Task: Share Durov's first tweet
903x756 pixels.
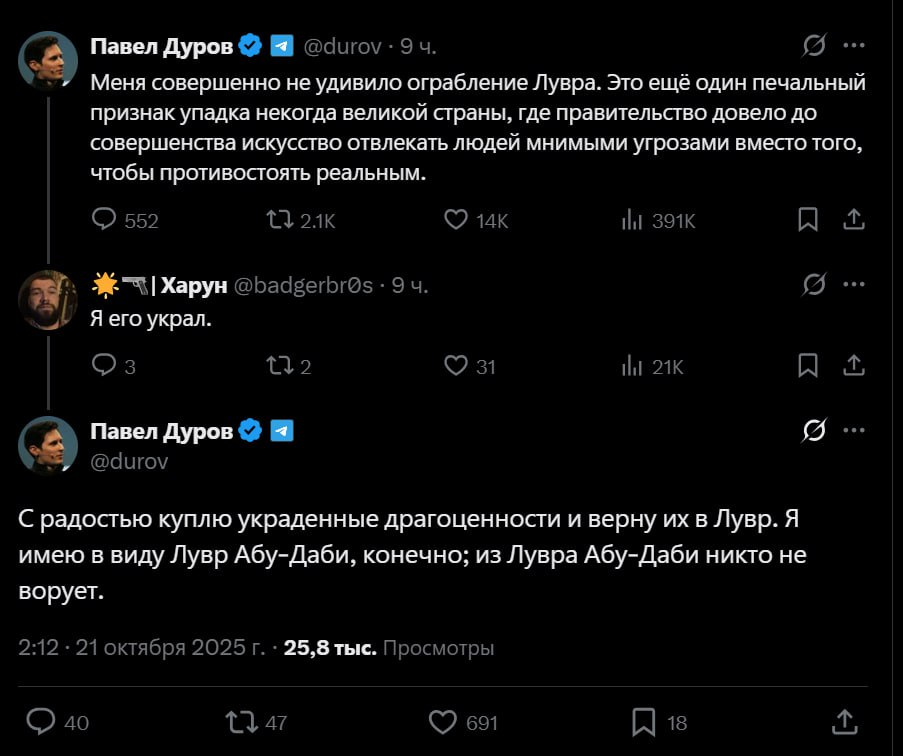Action: 854,220
